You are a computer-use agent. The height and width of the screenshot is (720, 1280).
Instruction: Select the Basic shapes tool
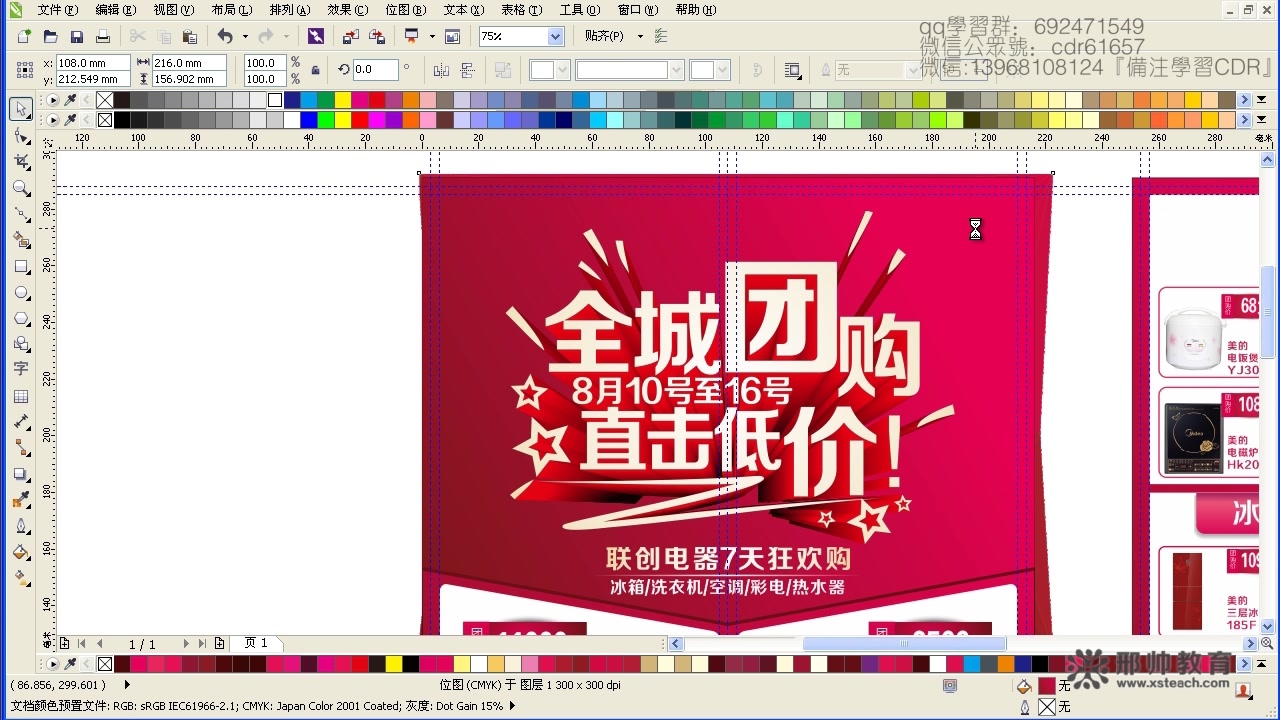(x=20, y=344)
